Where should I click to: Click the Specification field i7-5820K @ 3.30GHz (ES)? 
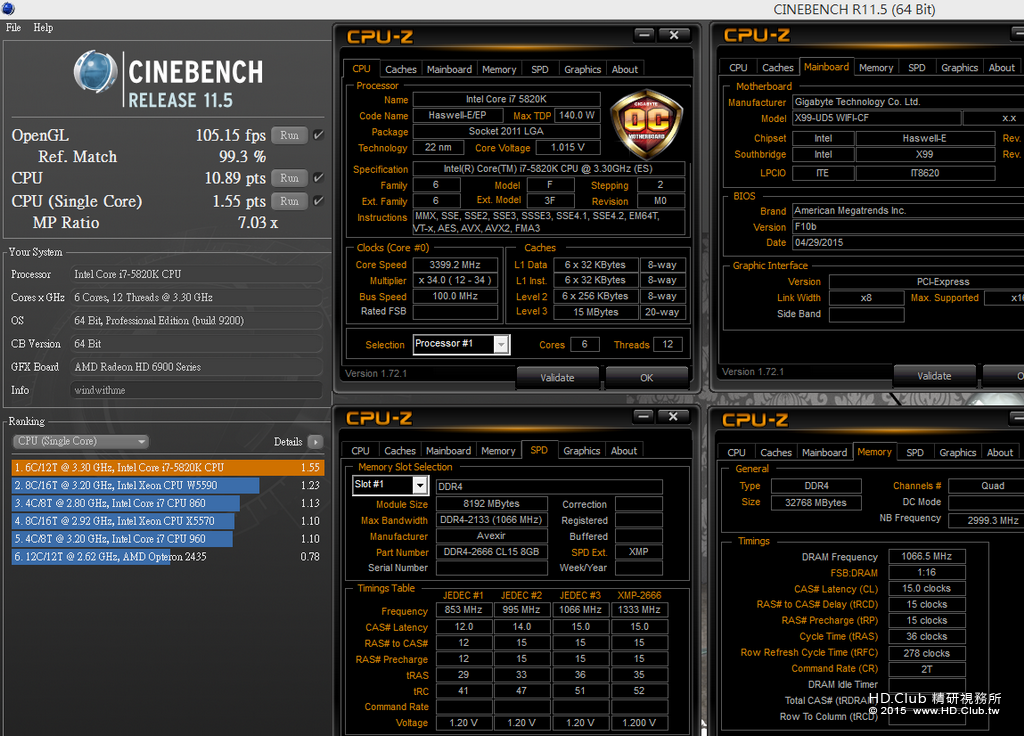click(549, 168)
